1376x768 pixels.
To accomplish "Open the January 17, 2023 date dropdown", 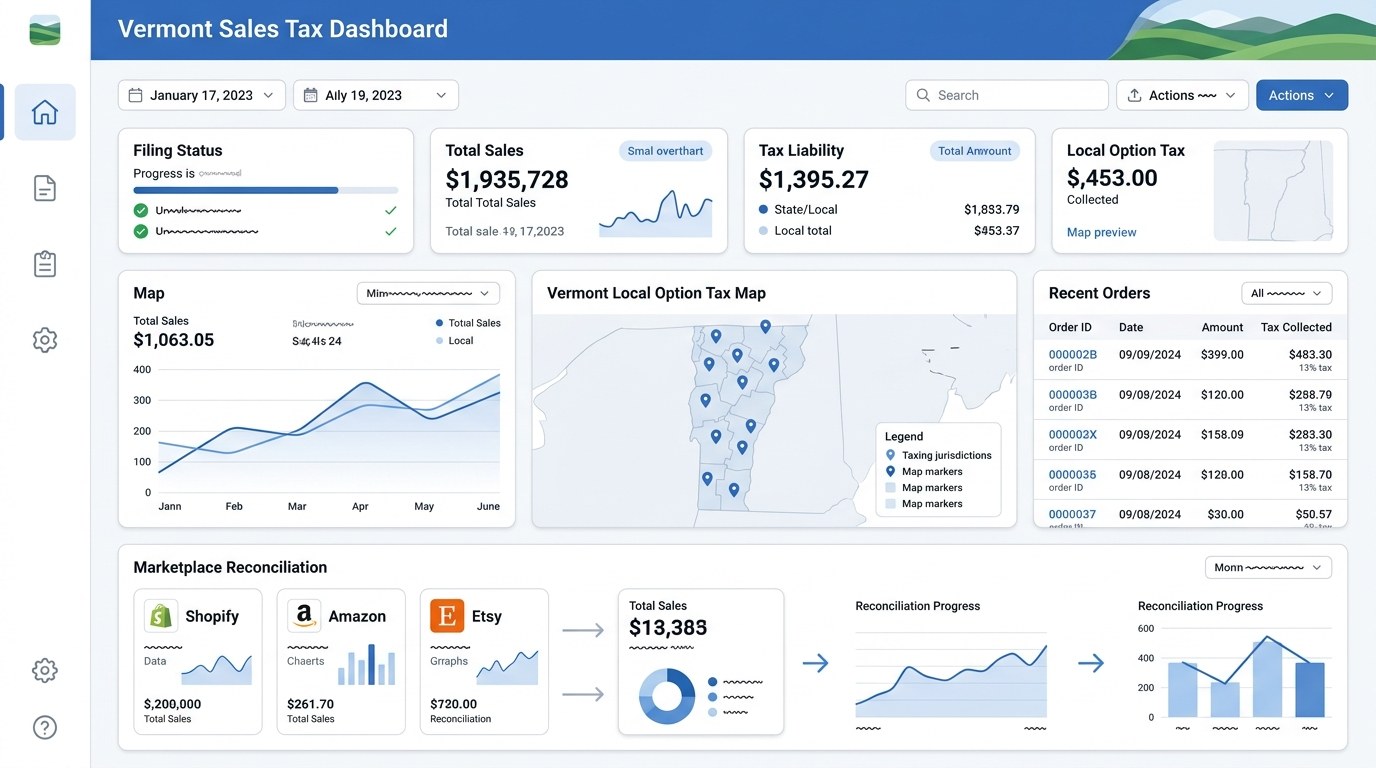I will tap(202, 95).
